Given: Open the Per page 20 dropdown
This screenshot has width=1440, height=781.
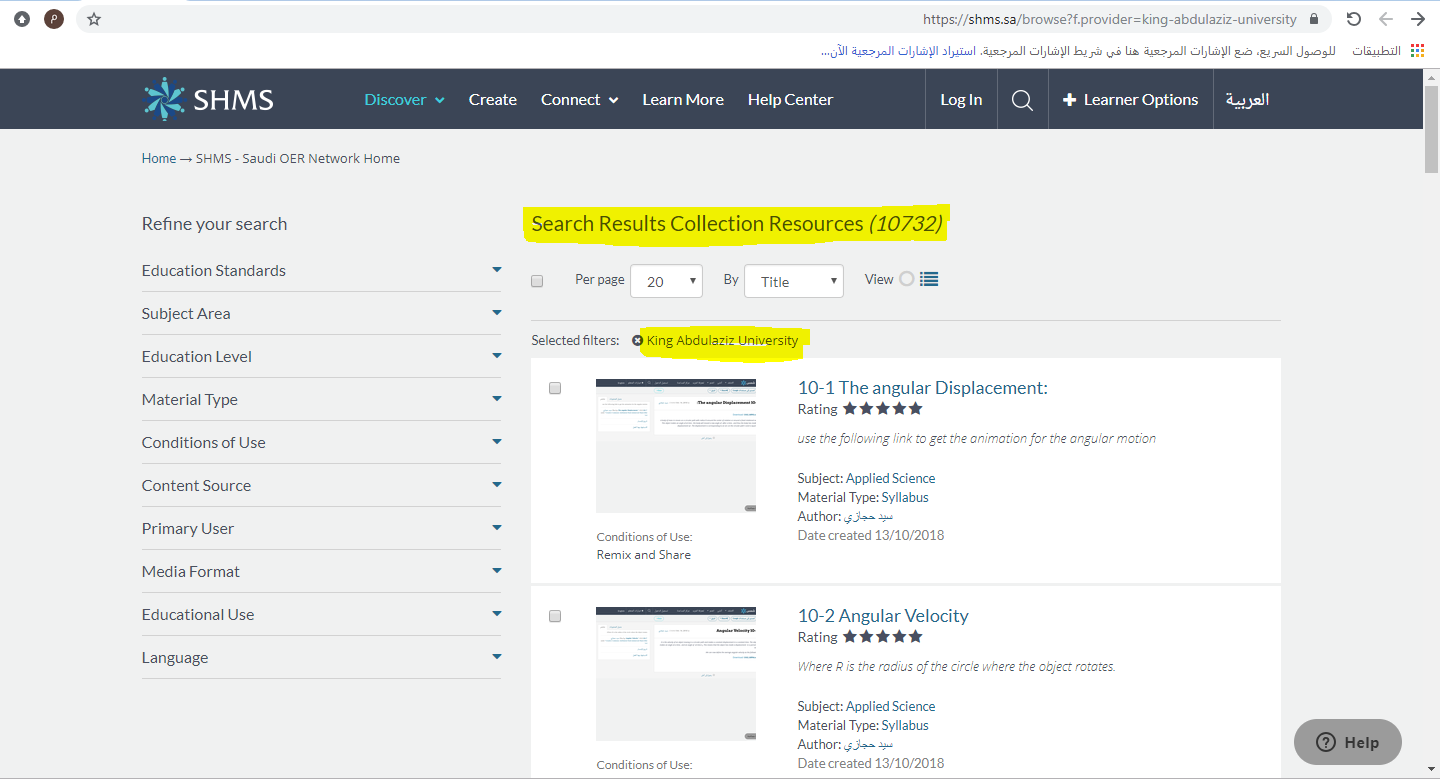Looking at the screenshot, I should [x=666, y=282].
